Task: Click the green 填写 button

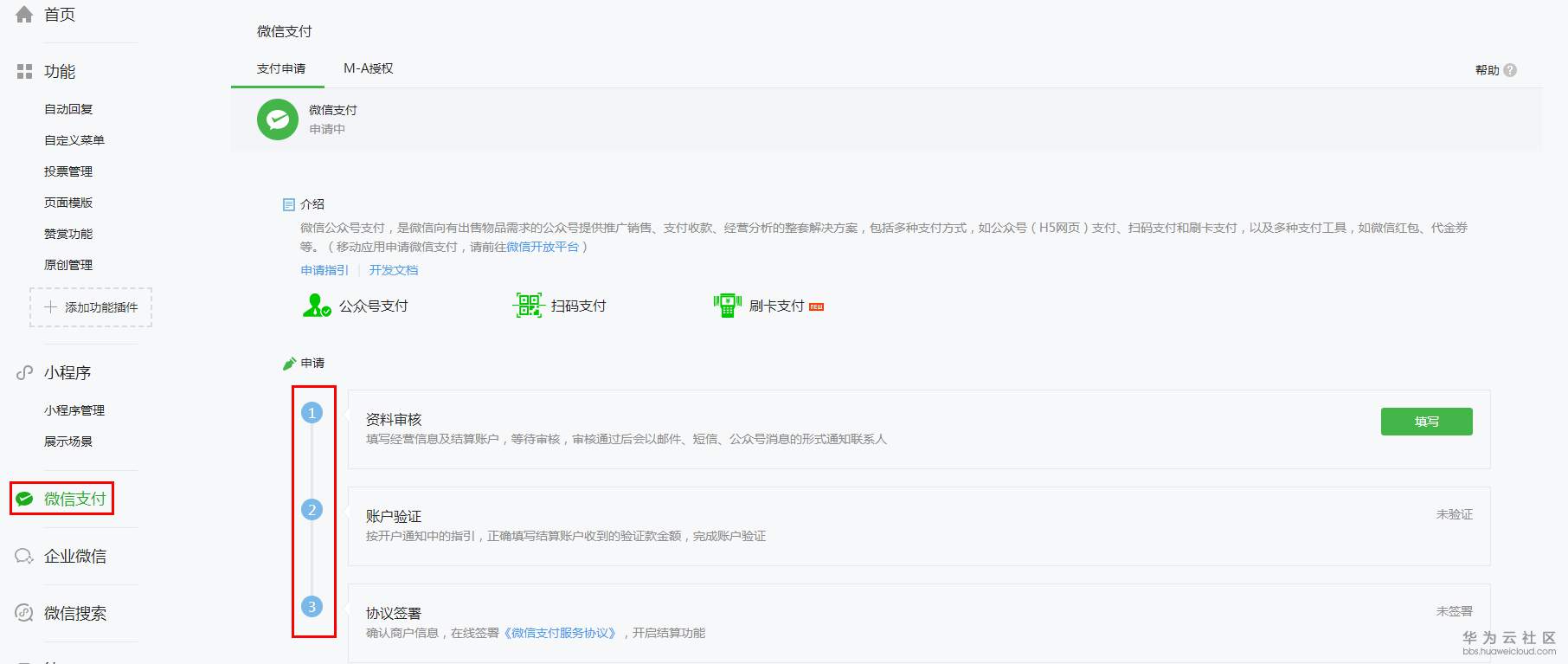Action: 1427,422
